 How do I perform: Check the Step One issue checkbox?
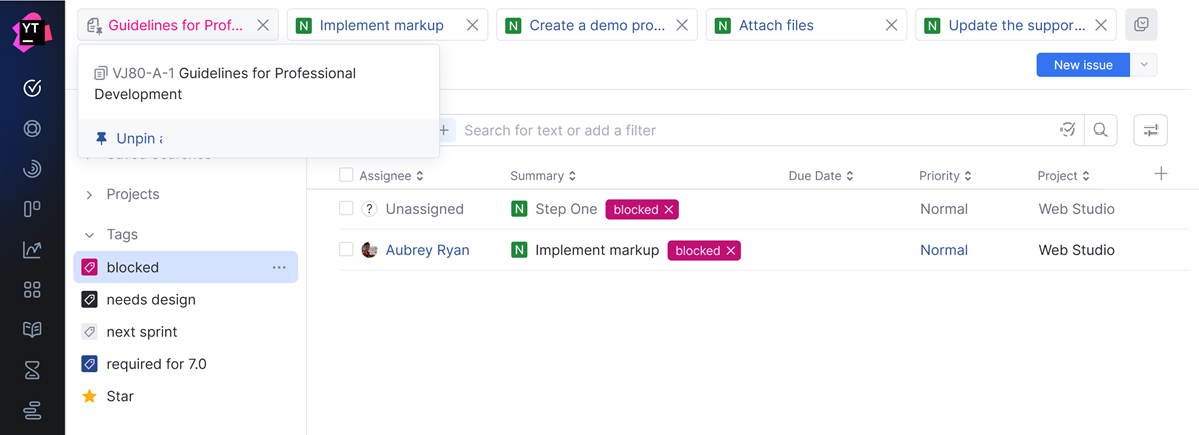[346, 209]
